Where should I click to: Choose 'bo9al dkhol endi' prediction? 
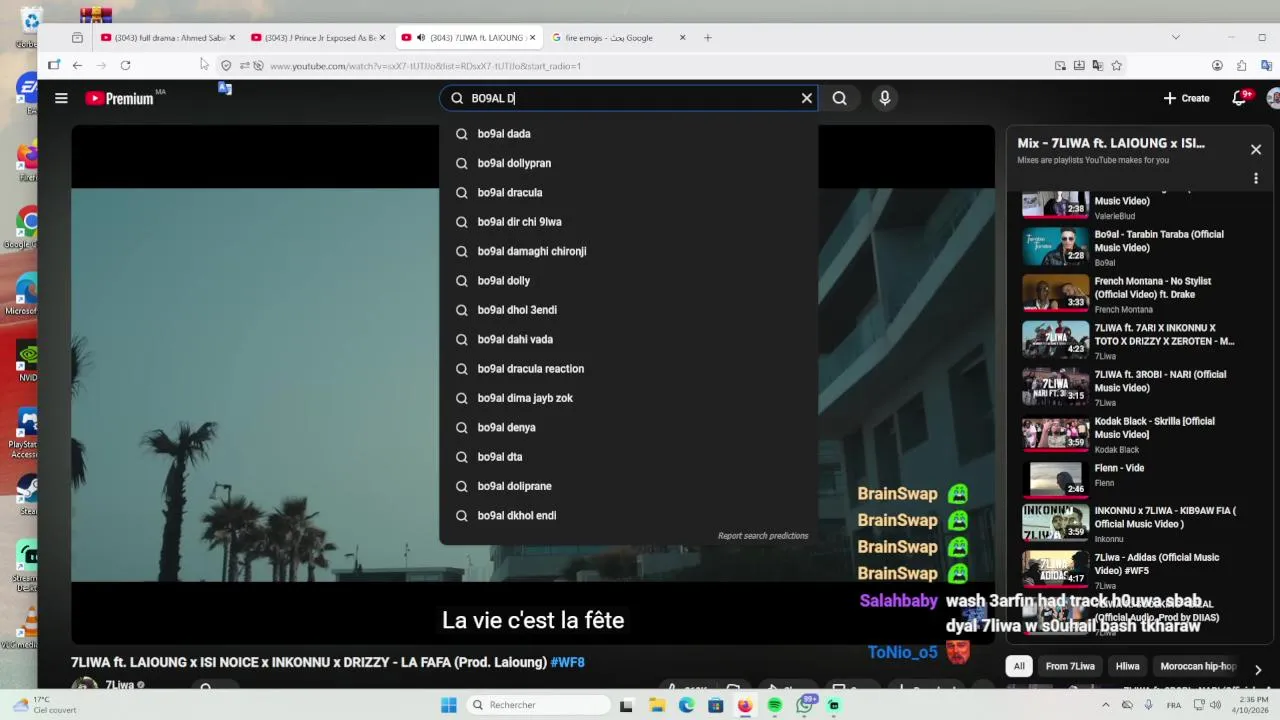(x=628, y=516)
